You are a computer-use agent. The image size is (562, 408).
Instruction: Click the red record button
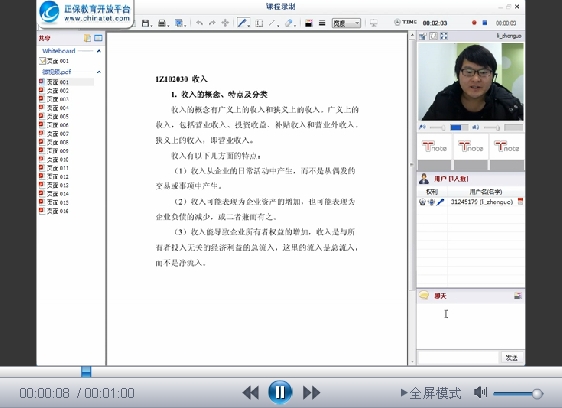click(474, 23)
